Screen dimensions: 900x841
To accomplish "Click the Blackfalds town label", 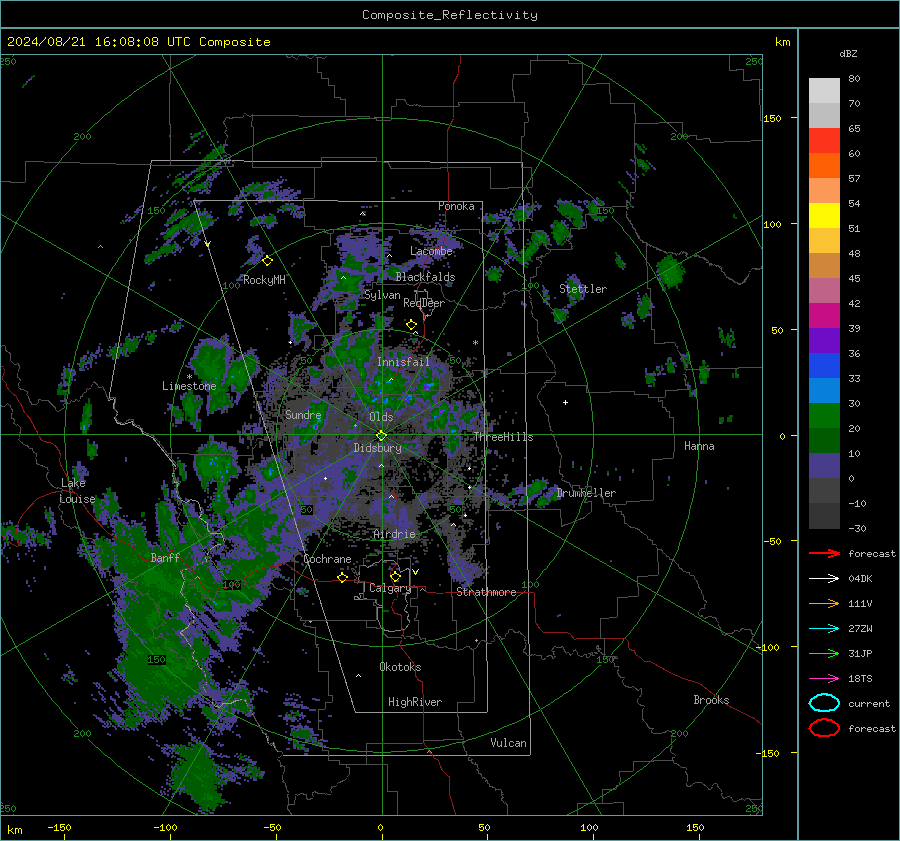I will coord(425,277).
